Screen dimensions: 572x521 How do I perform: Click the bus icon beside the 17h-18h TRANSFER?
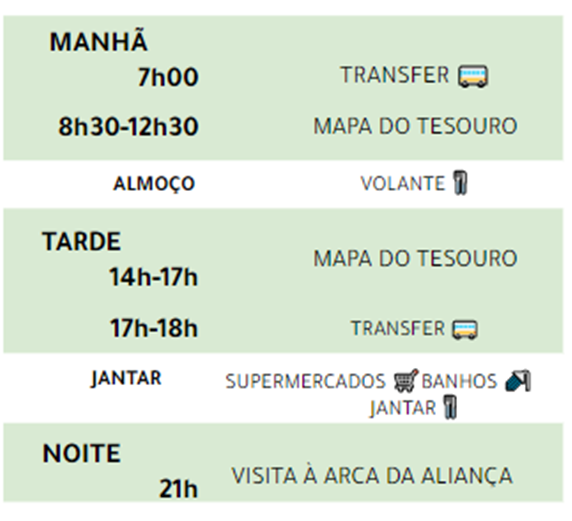[x=465, y=329]
